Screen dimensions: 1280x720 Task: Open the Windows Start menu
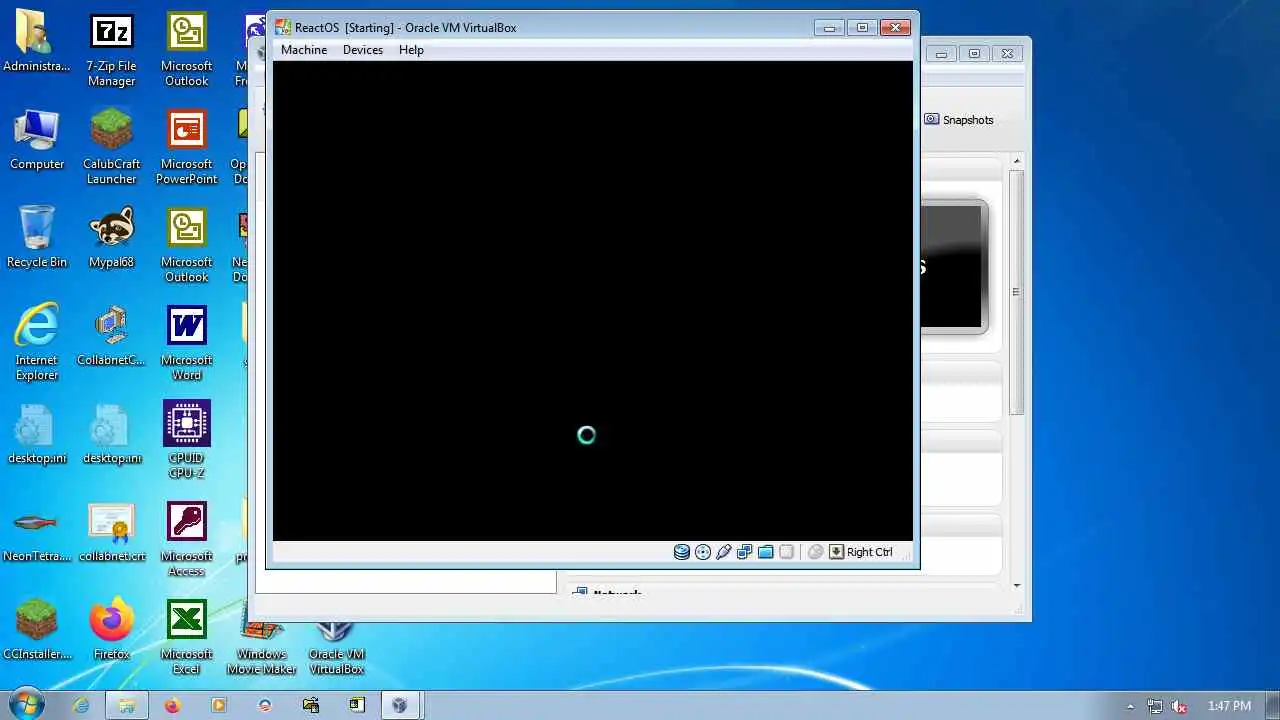(27, 704)
